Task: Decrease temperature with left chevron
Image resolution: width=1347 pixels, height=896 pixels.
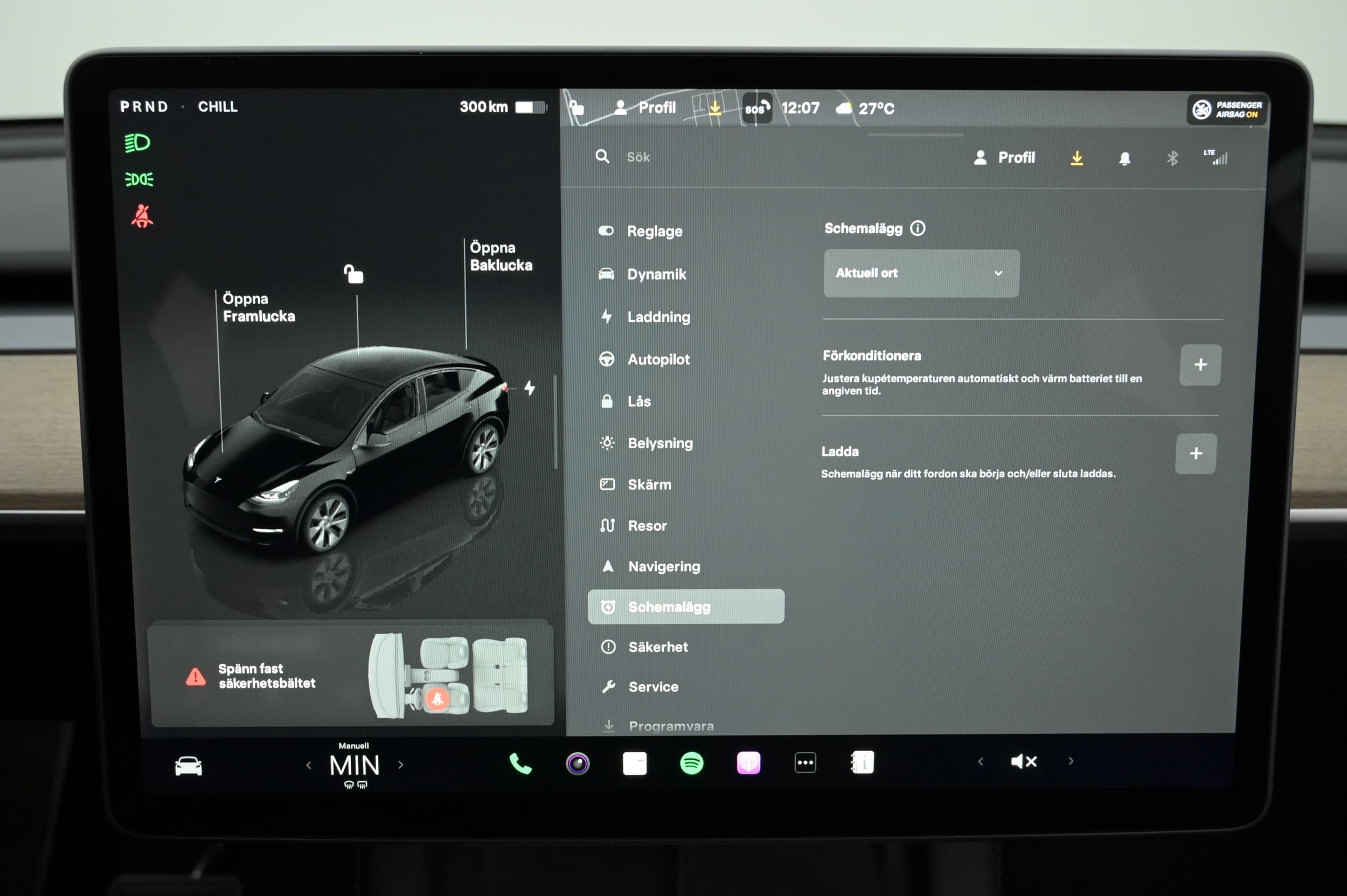Action: click(x=309, y=765)
